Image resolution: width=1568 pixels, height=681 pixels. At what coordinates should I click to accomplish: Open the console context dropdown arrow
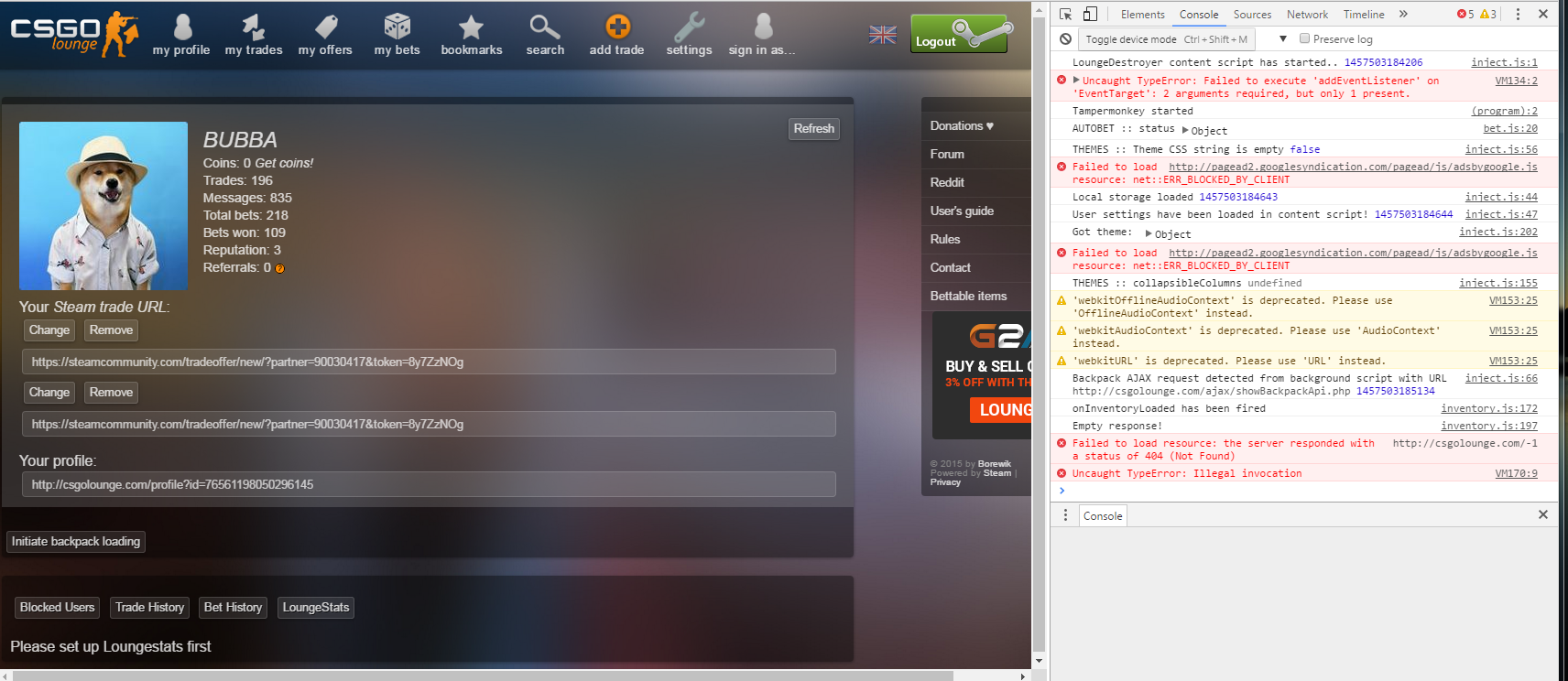tap(1283, 38)
